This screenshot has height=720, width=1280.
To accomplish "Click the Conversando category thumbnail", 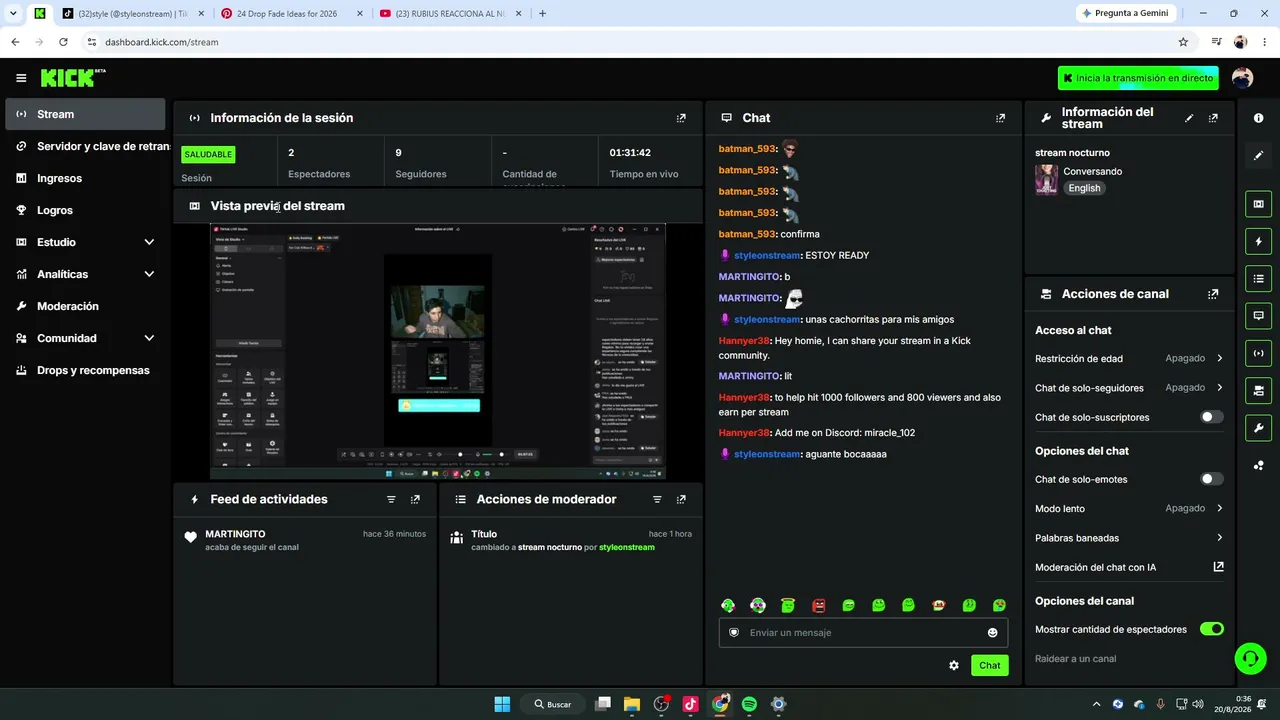I will pos(1046,180).
